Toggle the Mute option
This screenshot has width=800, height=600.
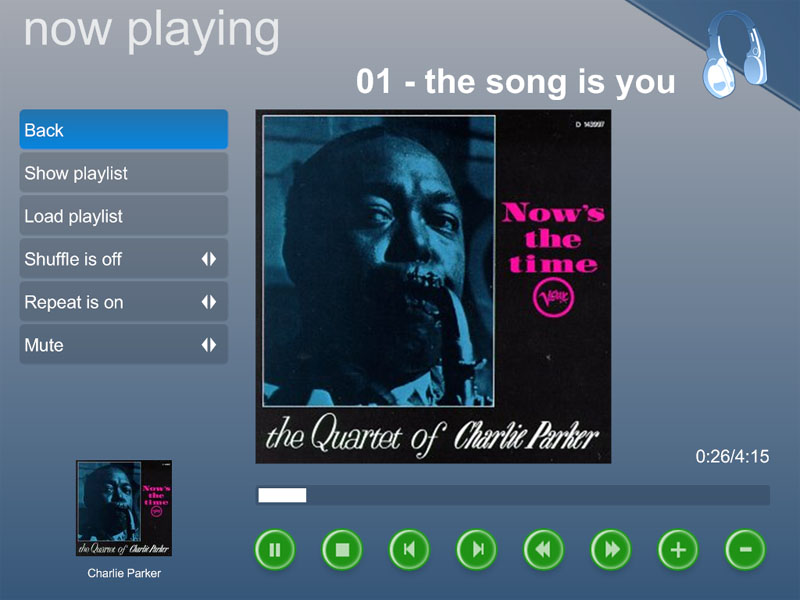point(123,345)
